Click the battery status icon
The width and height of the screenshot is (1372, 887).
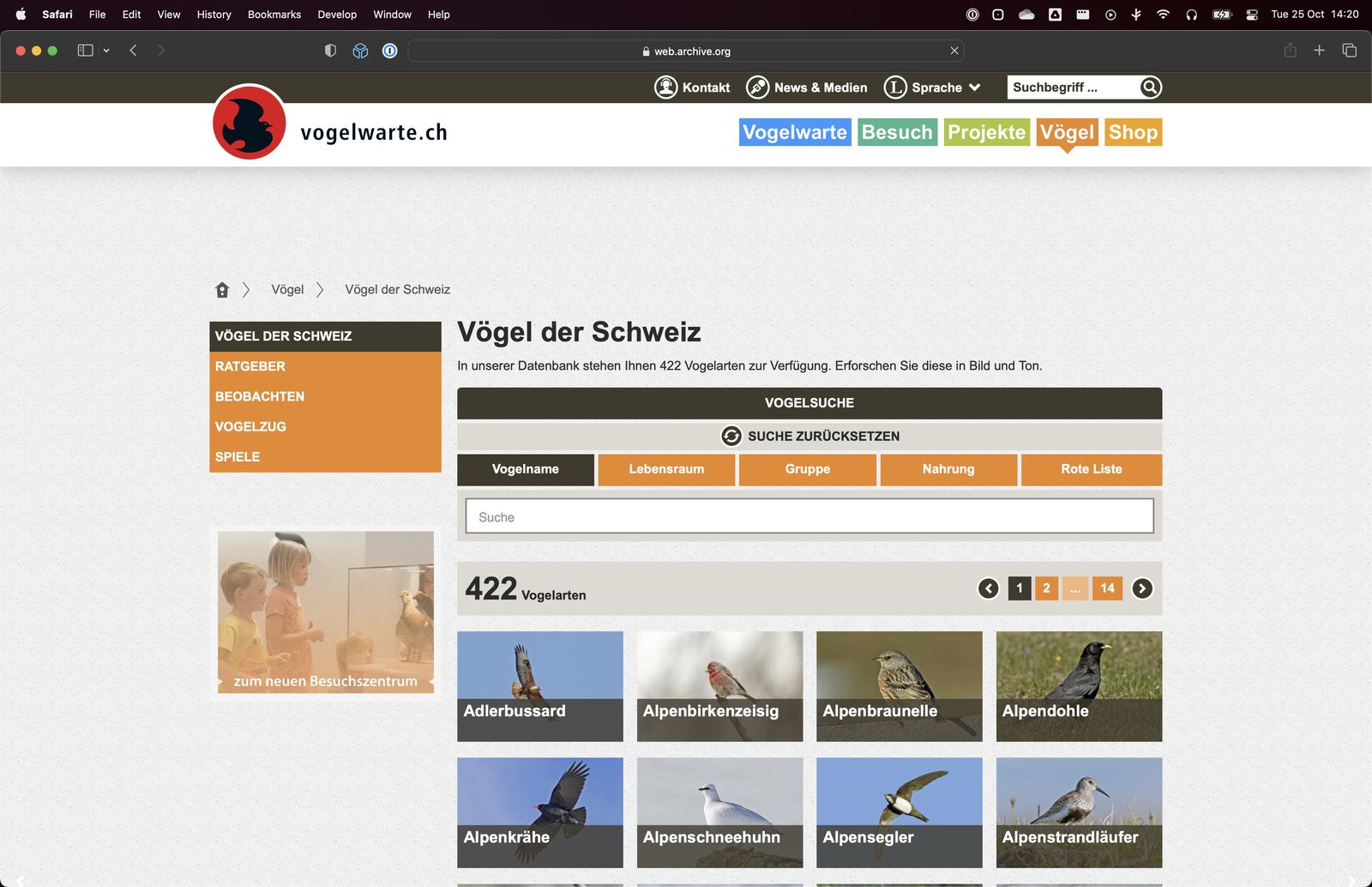tap(1222, 15)
